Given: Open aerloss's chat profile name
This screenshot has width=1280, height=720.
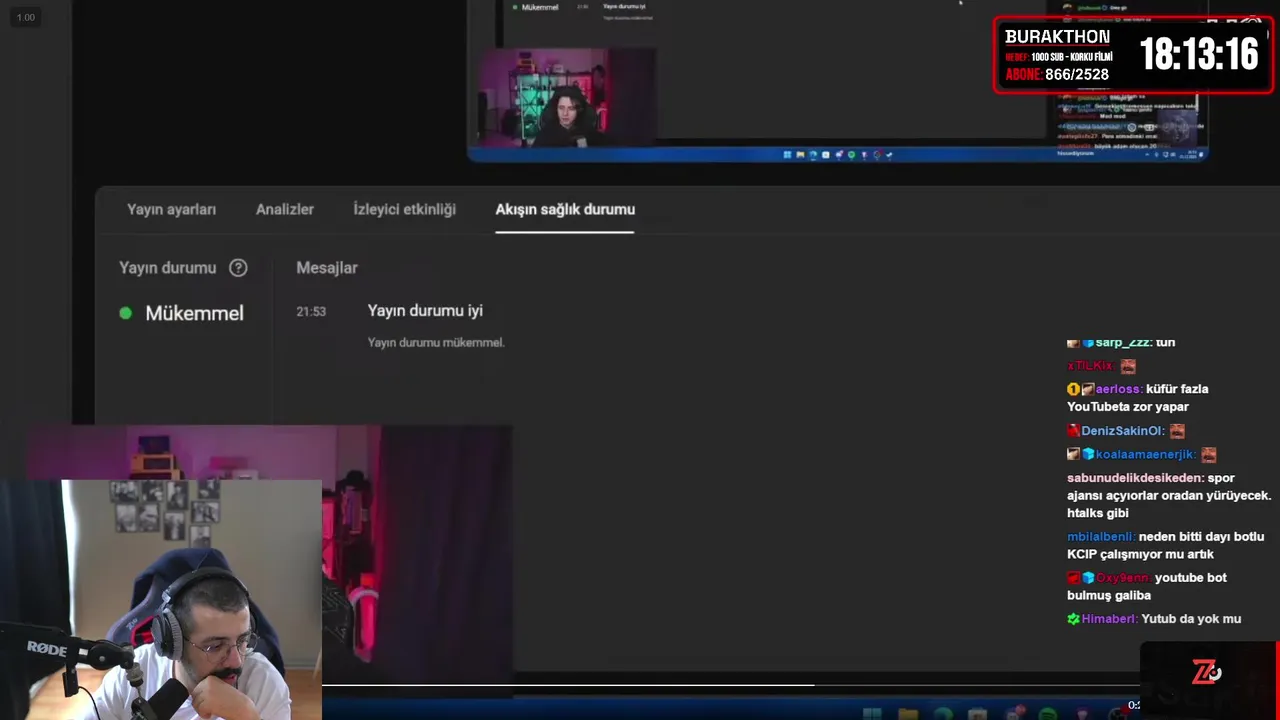Looking at the screenshot, I should click(1118, 389).
